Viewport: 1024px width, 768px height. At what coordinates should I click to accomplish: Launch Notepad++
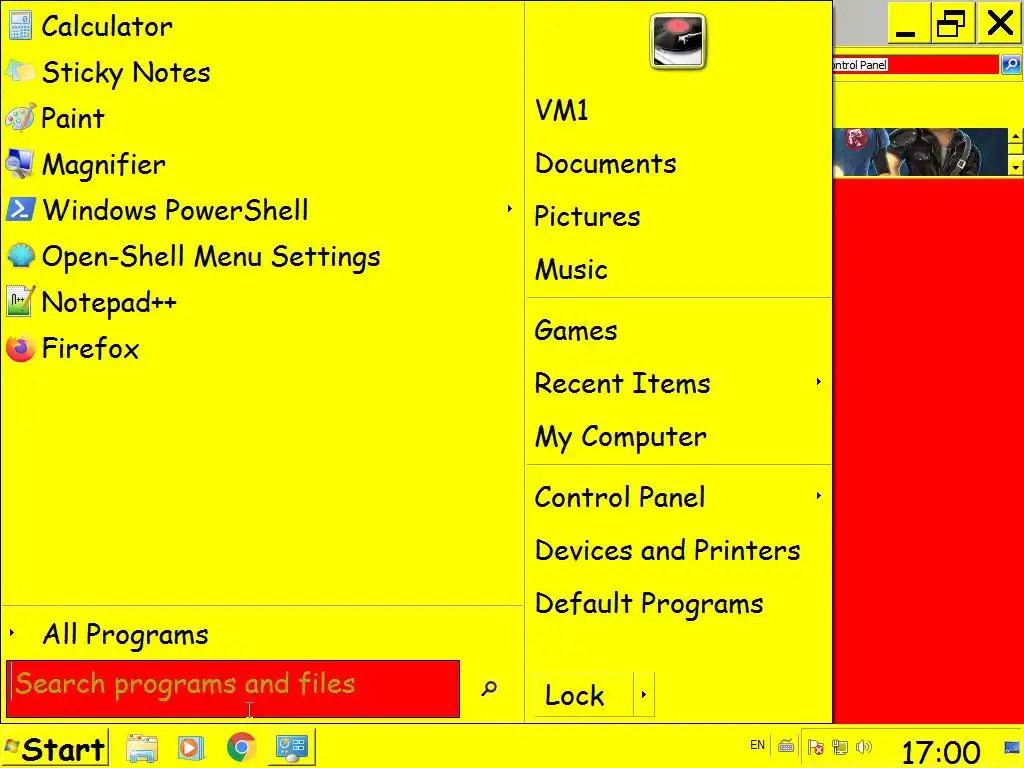coord(261,302)
